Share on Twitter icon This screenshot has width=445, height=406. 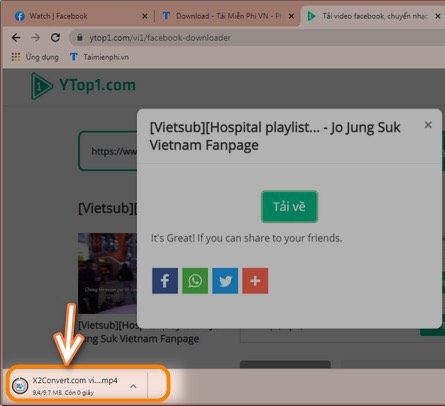click(x=225, y=281)
